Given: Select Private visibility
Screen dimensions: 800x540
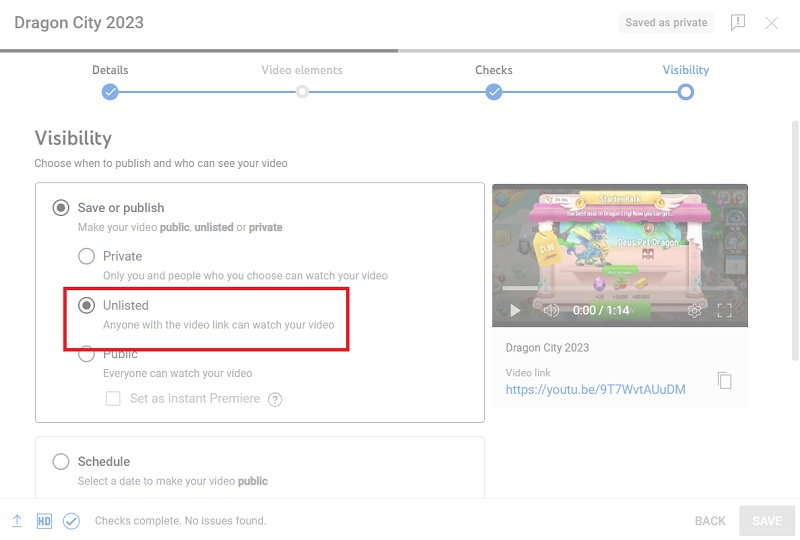Looking at the screenshot, I should tap(86, 256).
